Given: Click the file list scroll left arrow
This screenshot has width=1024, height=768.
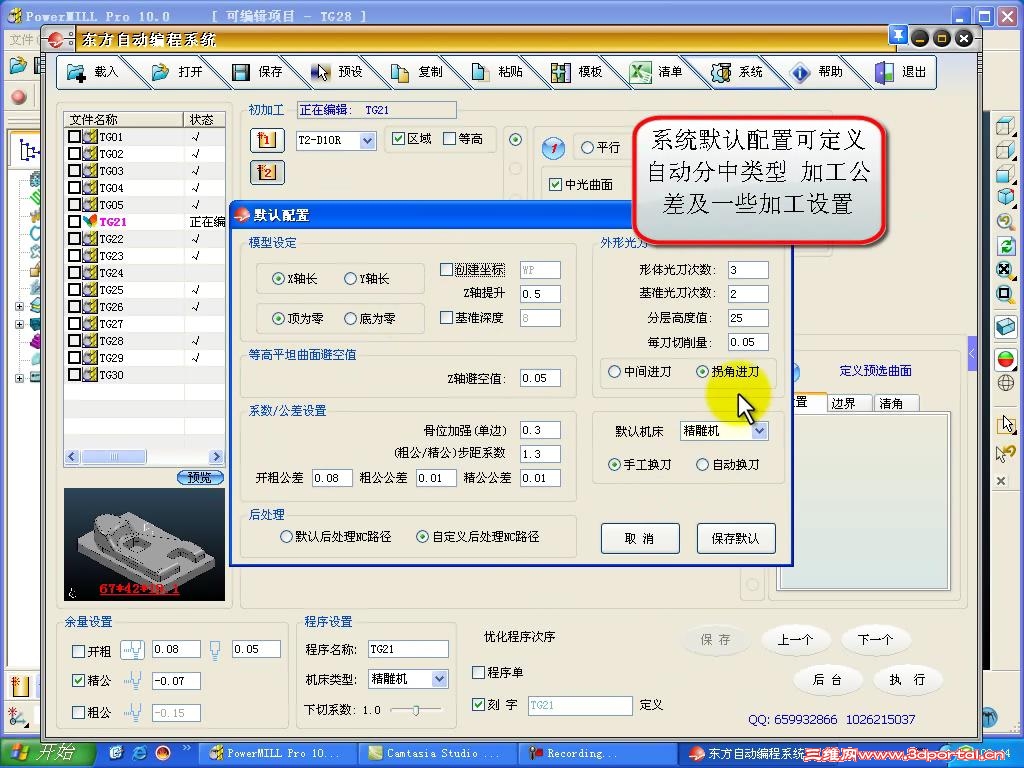Looking at the screenshot, I should tap(72, 456).
